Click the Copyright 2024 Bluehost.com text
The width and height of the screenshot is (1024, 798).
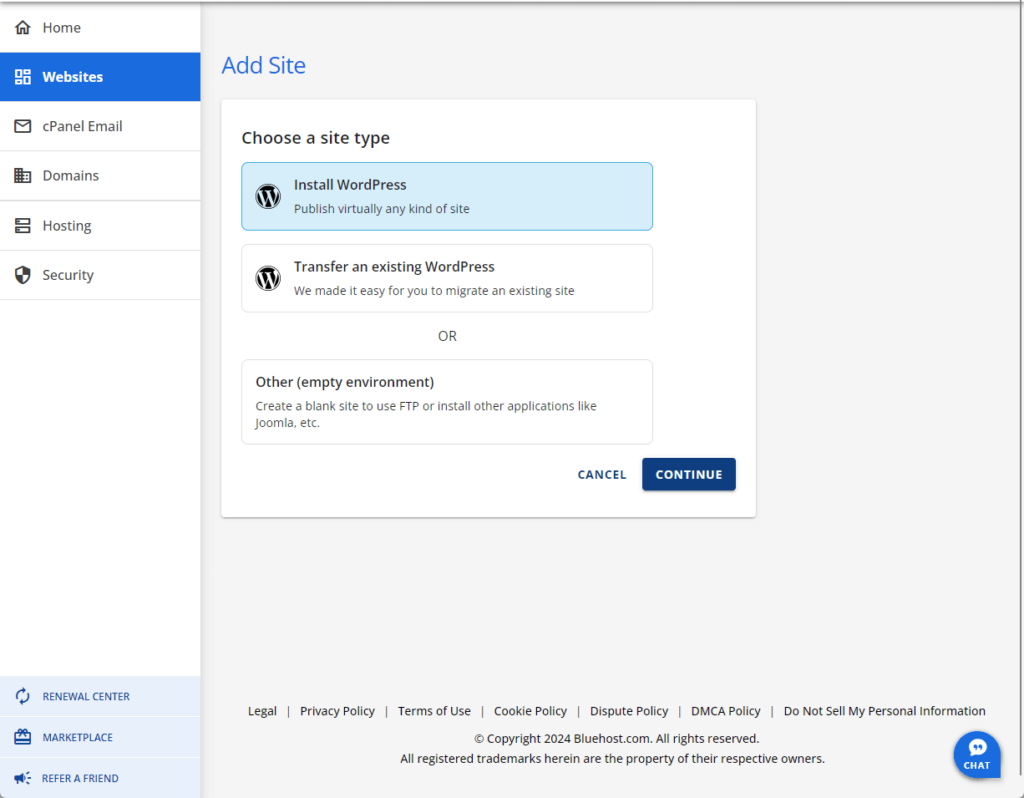616,739
